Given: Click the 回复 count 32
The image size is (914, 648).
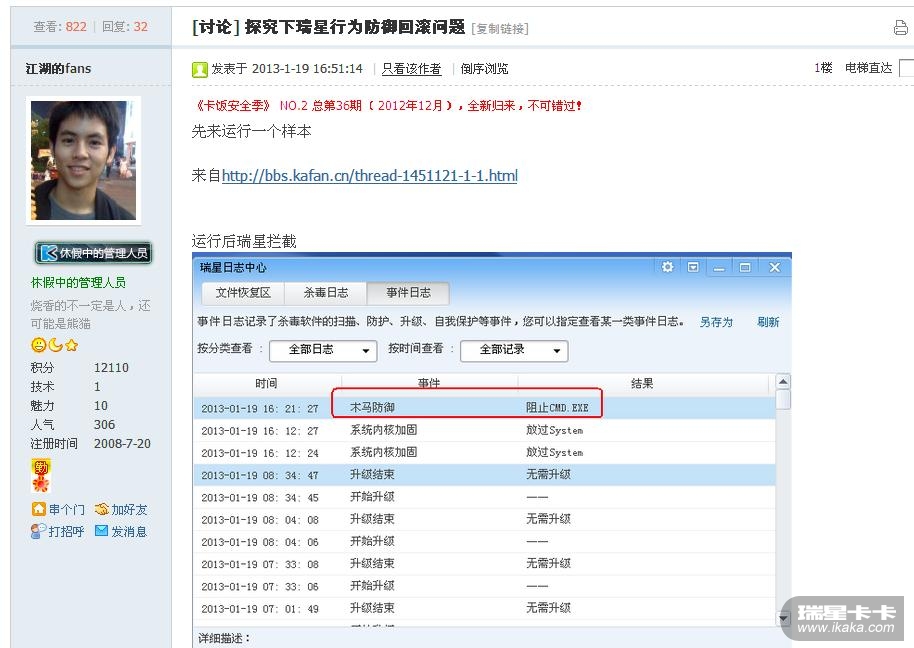Looking at the screenshot, I should click(140, 27).
